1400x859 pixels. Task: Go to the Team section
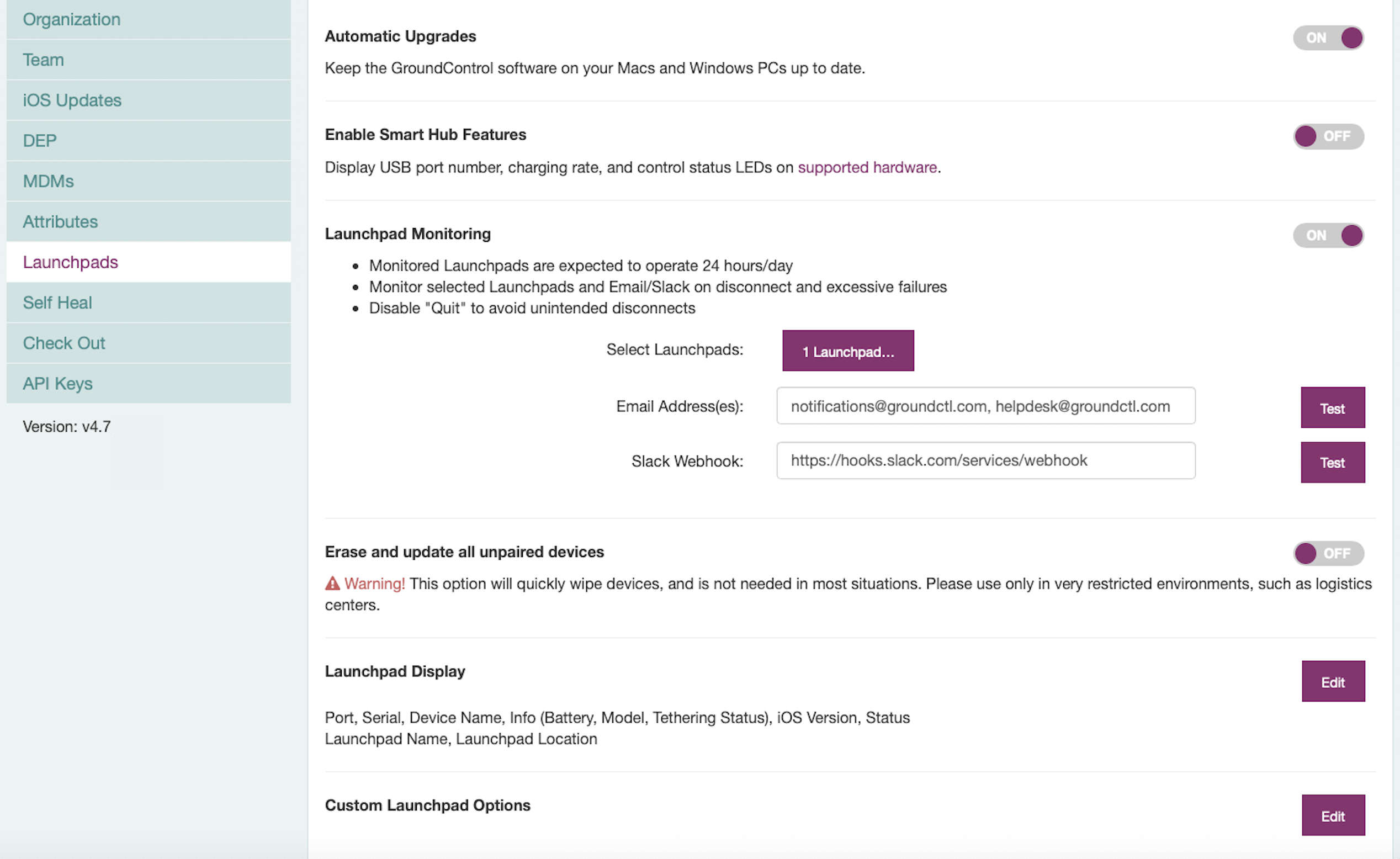tap(43, 60)
